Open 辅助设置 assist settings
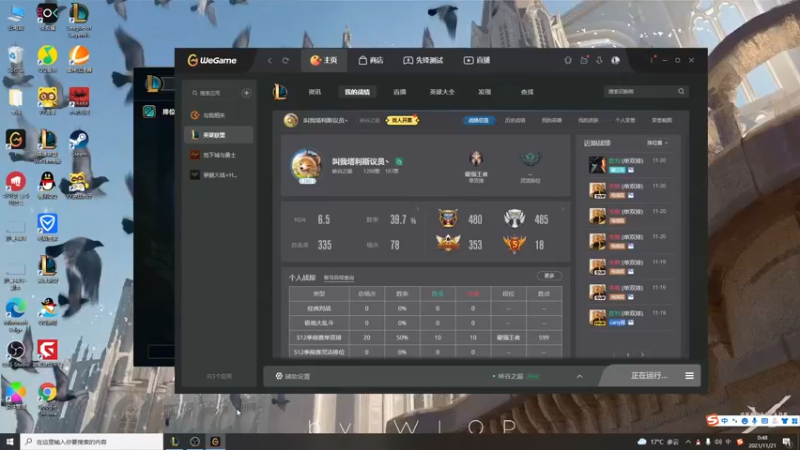The image size is (800, 450). coord(293,376)
